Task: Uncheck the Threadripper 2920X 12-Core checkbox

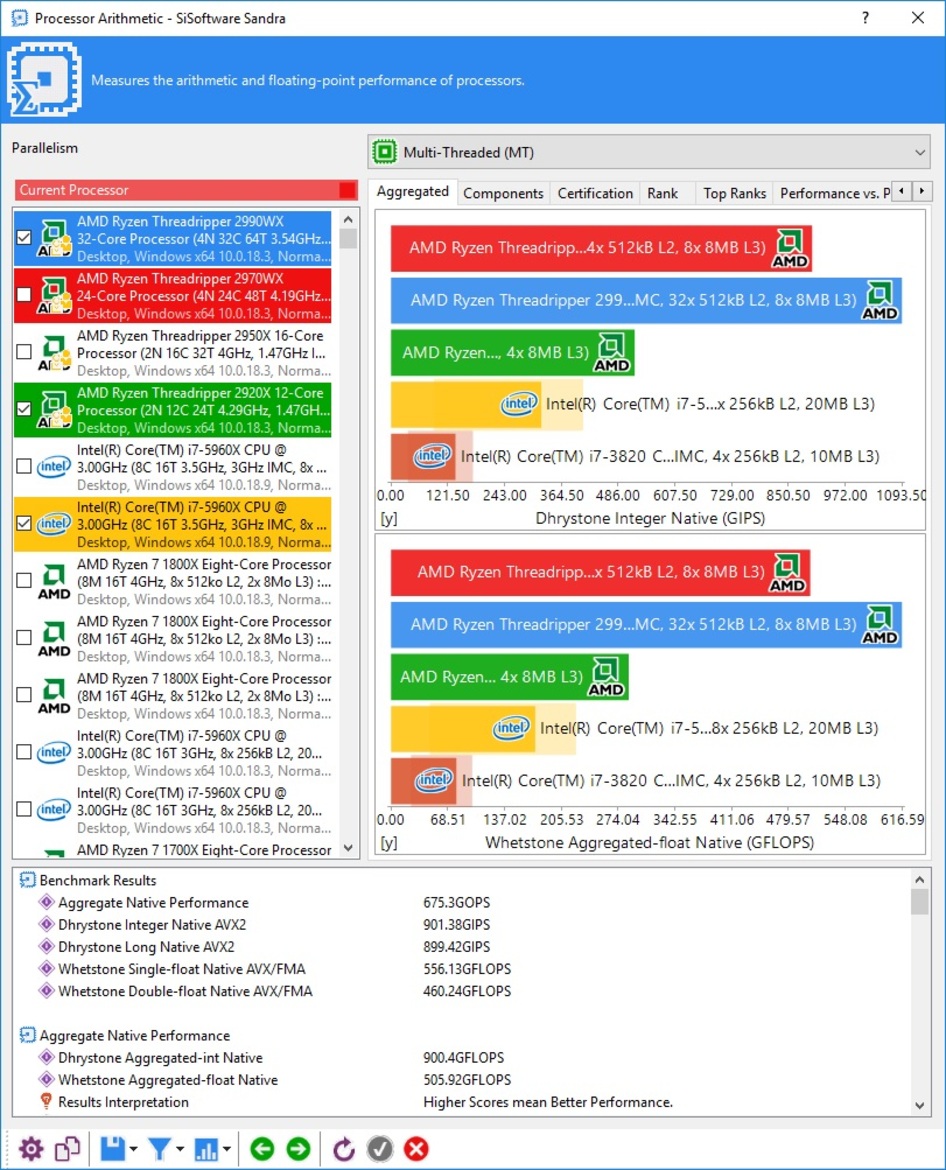Action: (x=24, y=409)
